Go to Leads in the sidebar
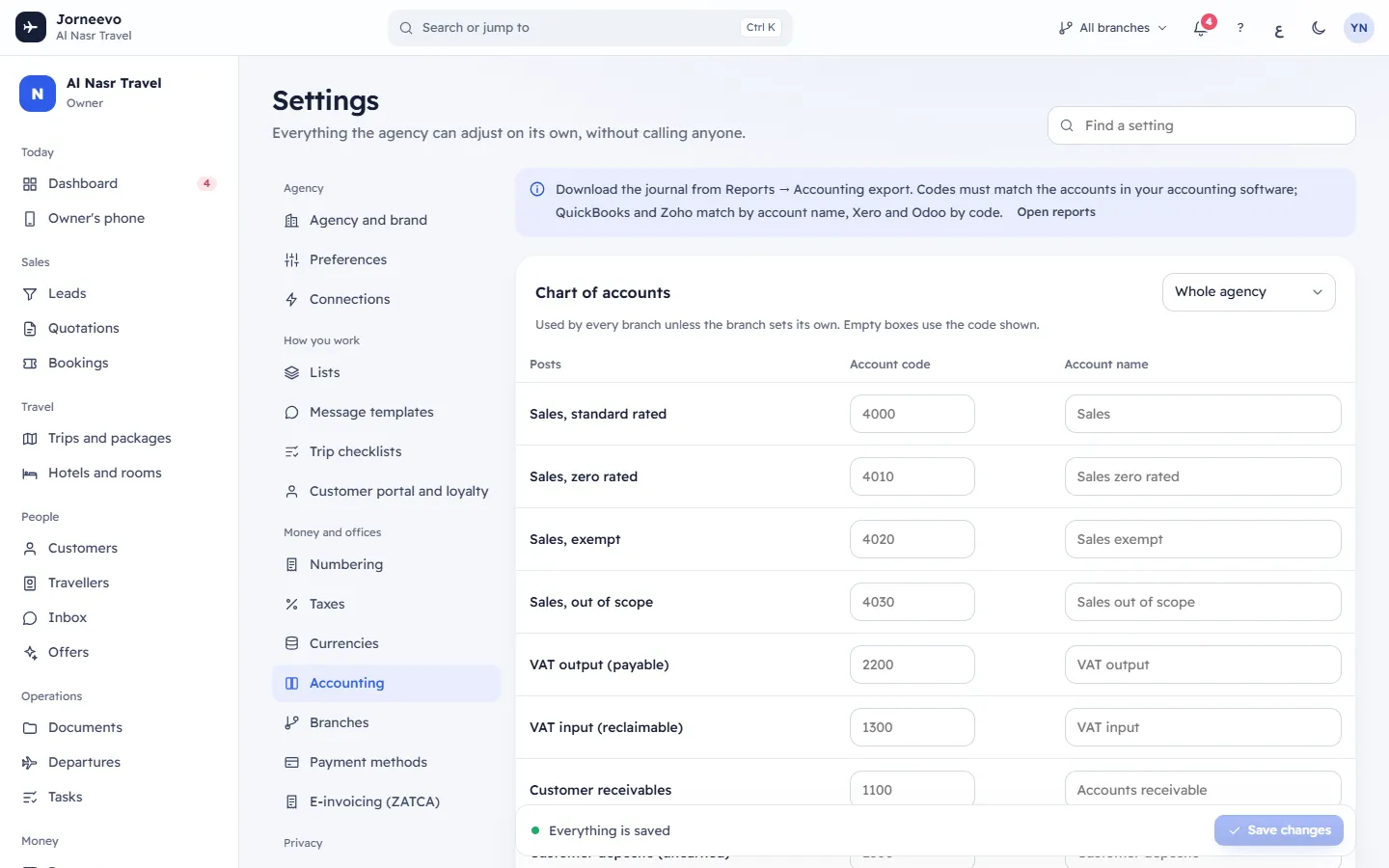The width and height of the screenshot is (1389, 868). coord(120,293)
